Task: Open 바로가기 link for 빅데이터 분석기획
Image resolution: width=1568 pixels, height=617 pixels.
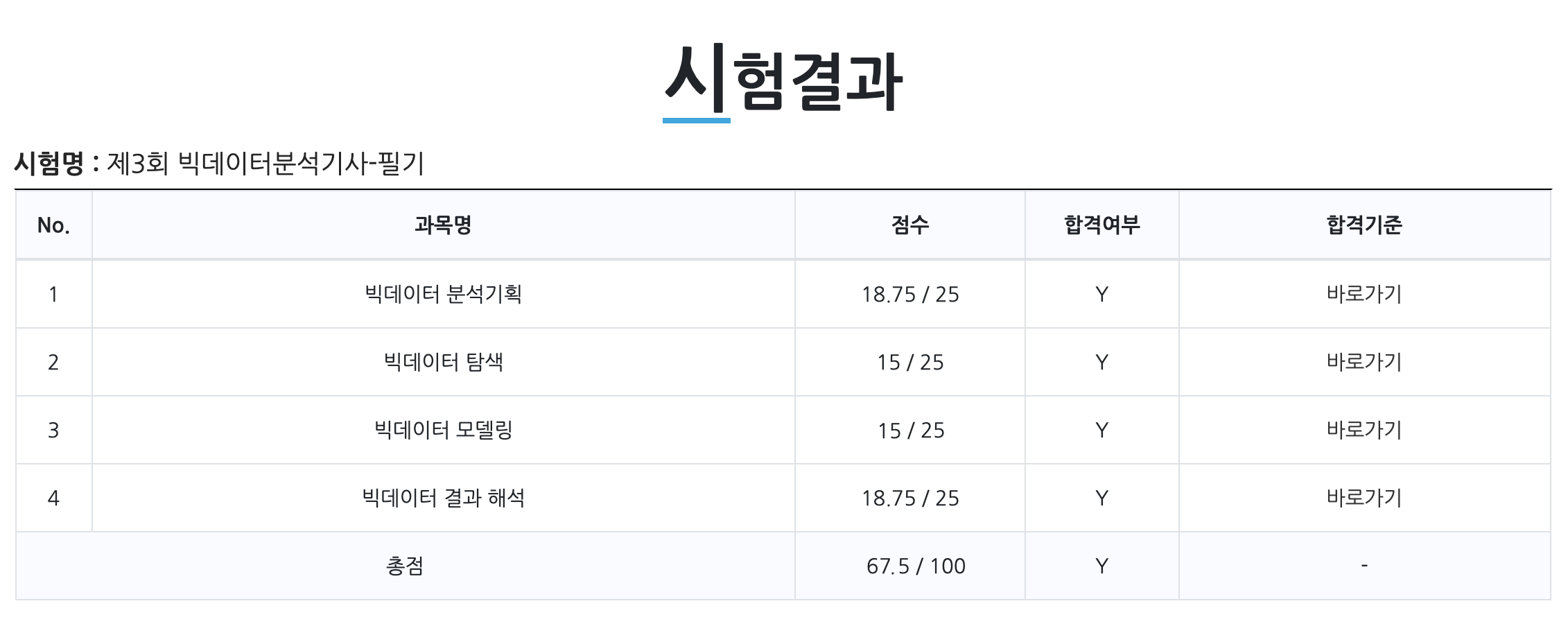Action: point(1364,294)
